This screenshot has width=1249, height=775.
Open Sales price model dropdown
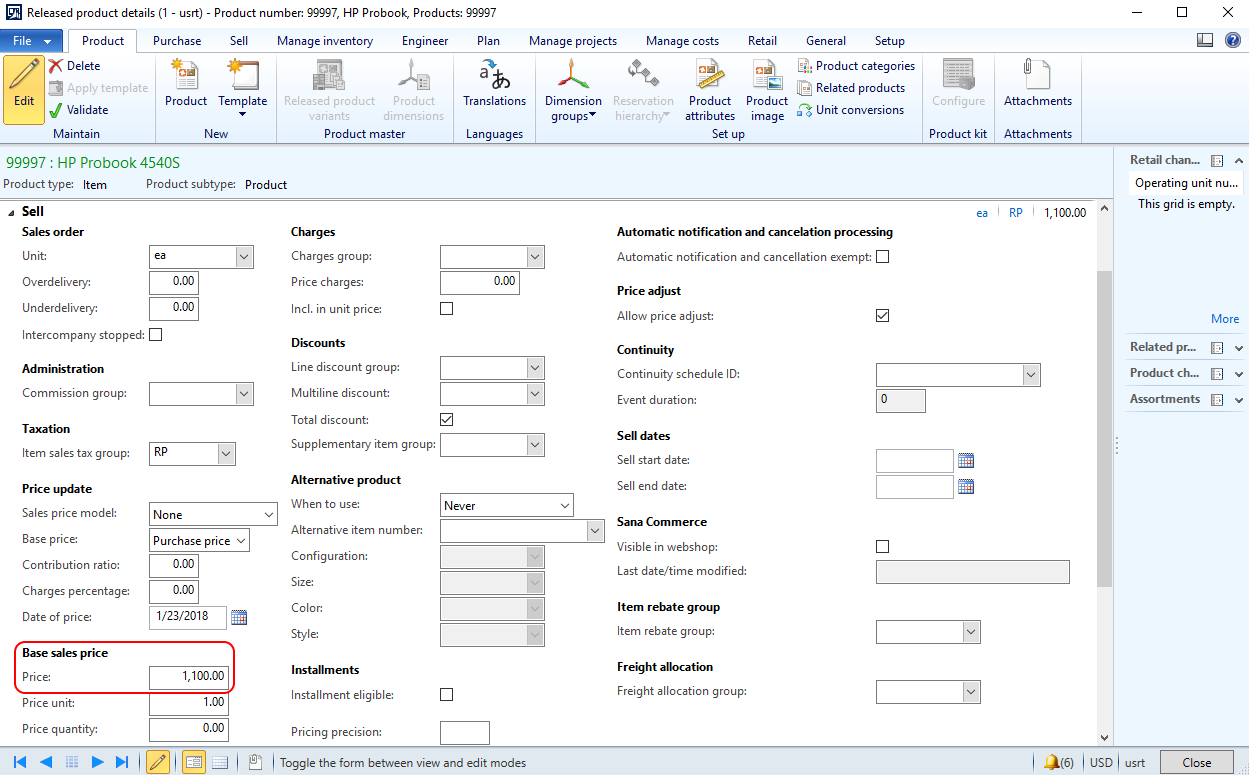tap(268, 514)
